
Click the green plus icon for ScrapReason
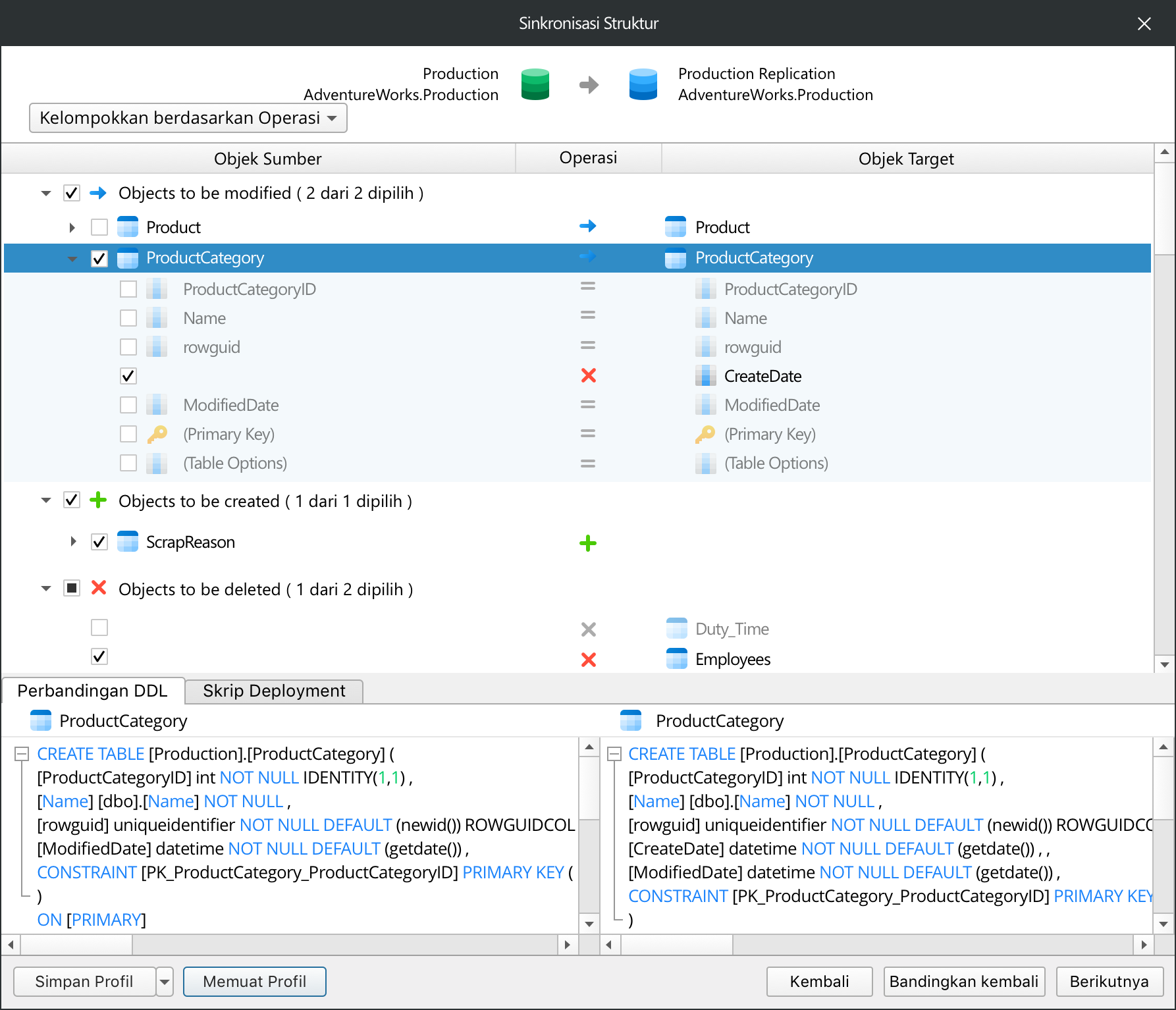click(588, 543)
